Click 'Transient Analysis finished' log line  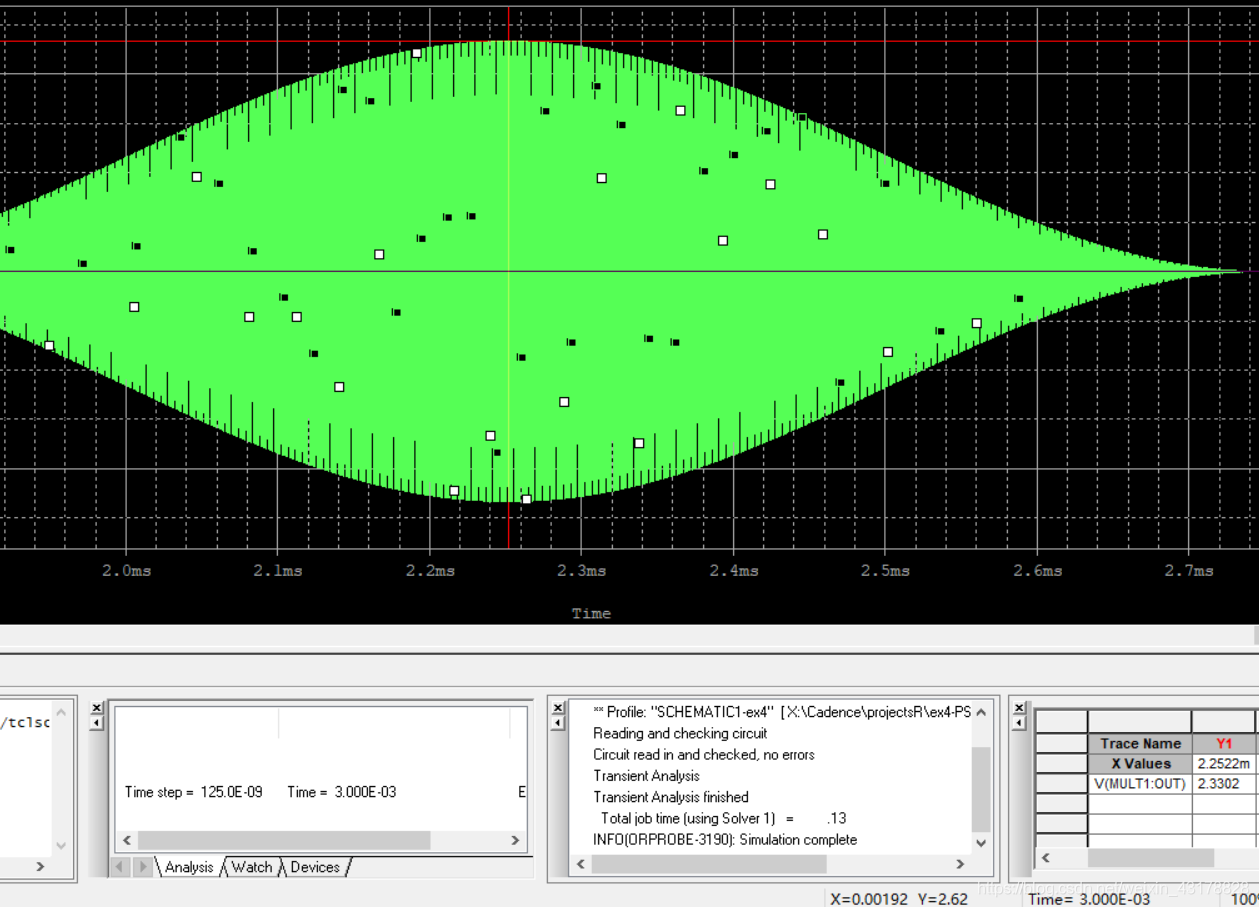[671, 797]
